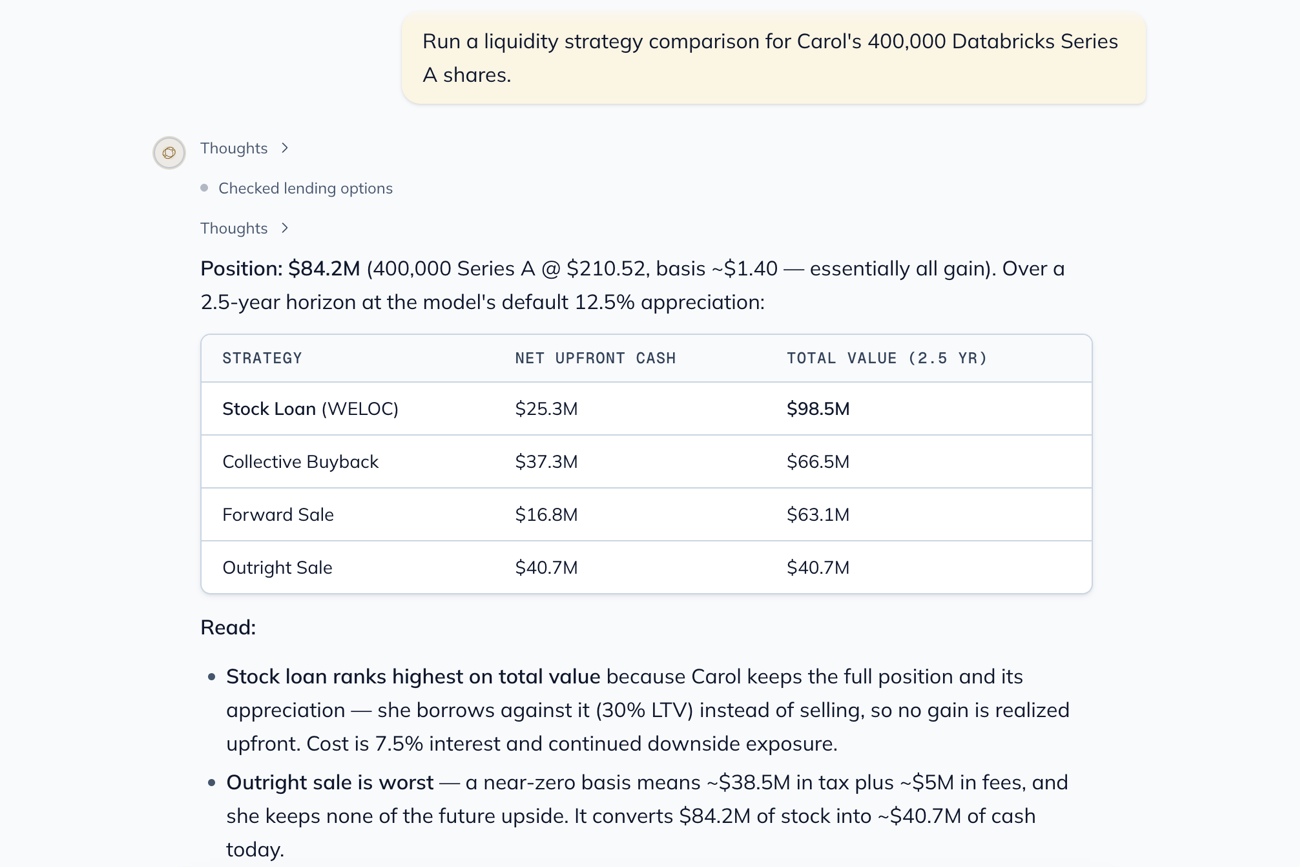Click 'Stock loan ranks highest on total value'
This screenshot has height=867, width=1300.
[x=413, y=676]
